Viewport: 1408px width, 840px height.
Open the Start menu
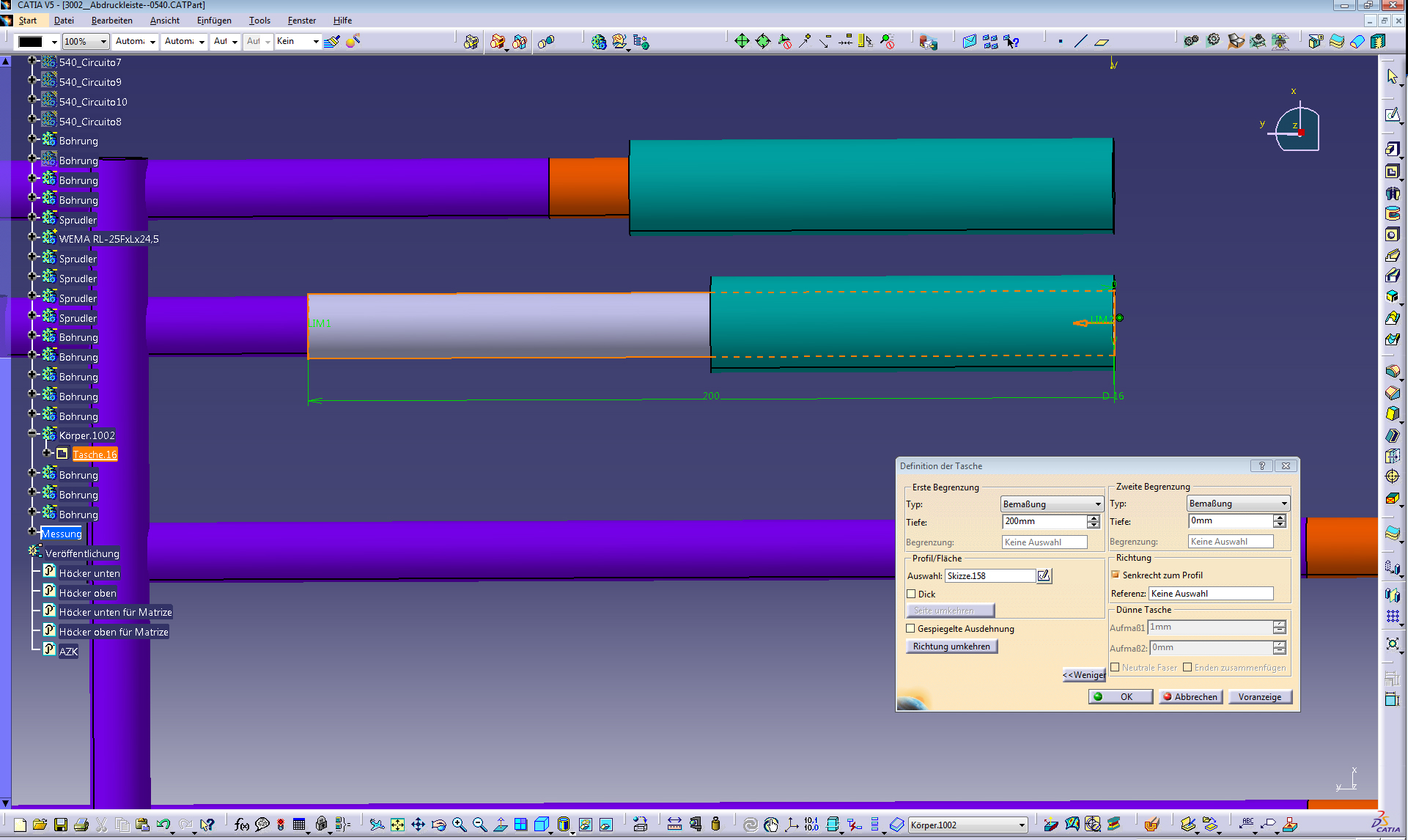(27, 21)
